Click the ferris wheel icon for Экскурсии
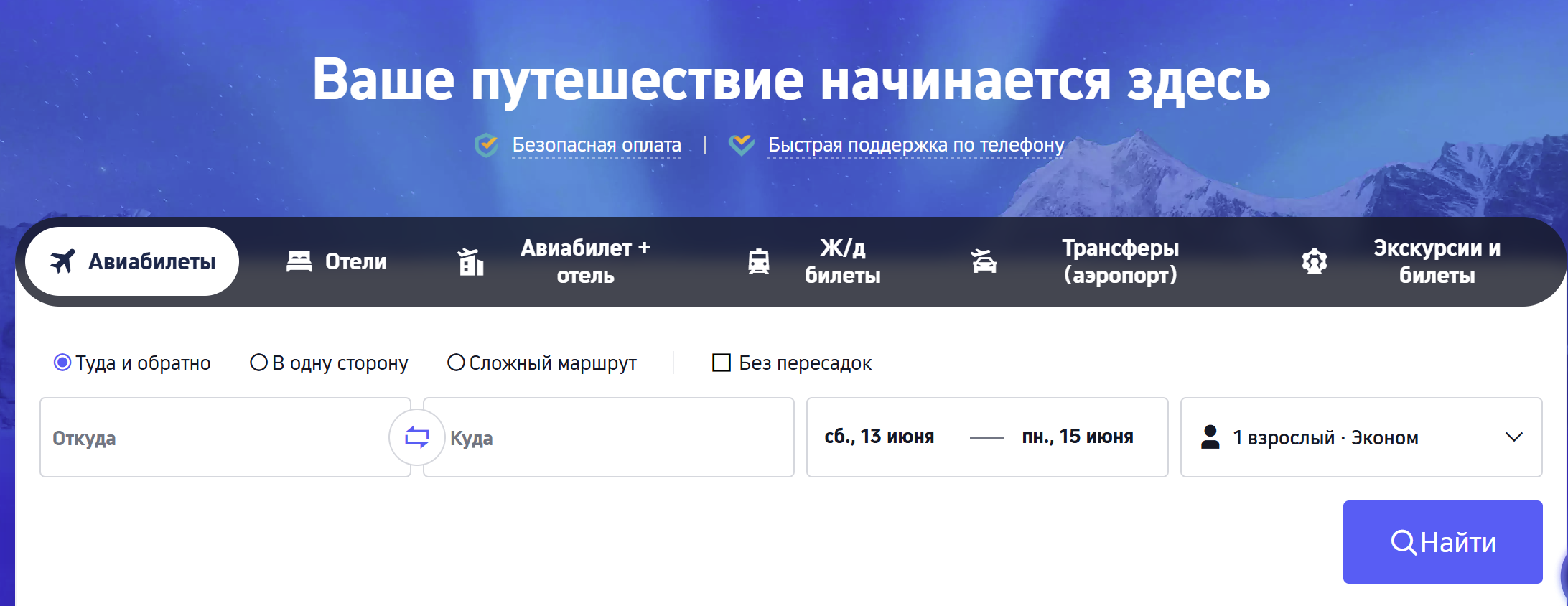This screenshot has width=1568, height=606. [x=1315, y=261]
